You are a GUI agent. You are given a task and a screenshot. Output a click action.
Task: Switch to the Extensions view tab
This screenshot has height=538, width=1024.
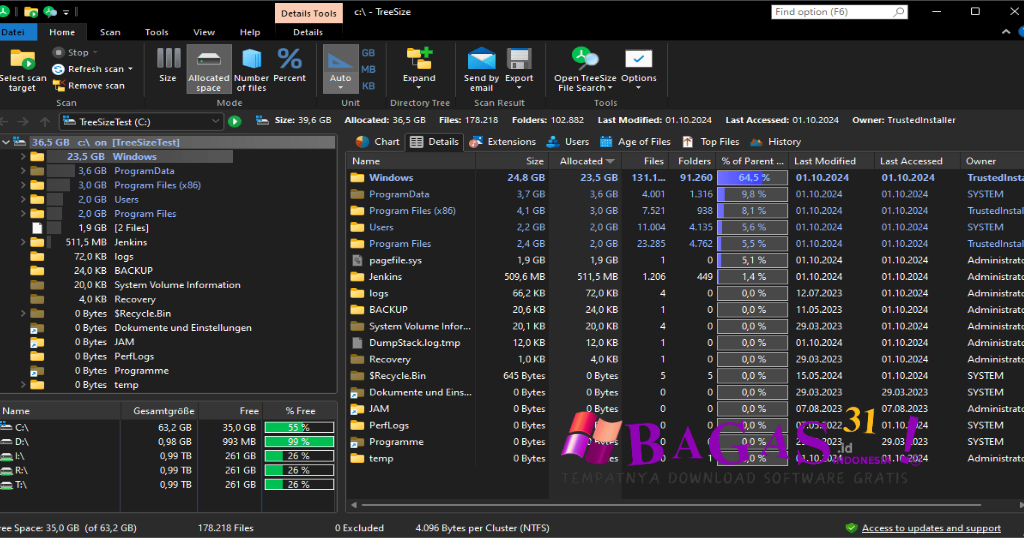(503, 142)
